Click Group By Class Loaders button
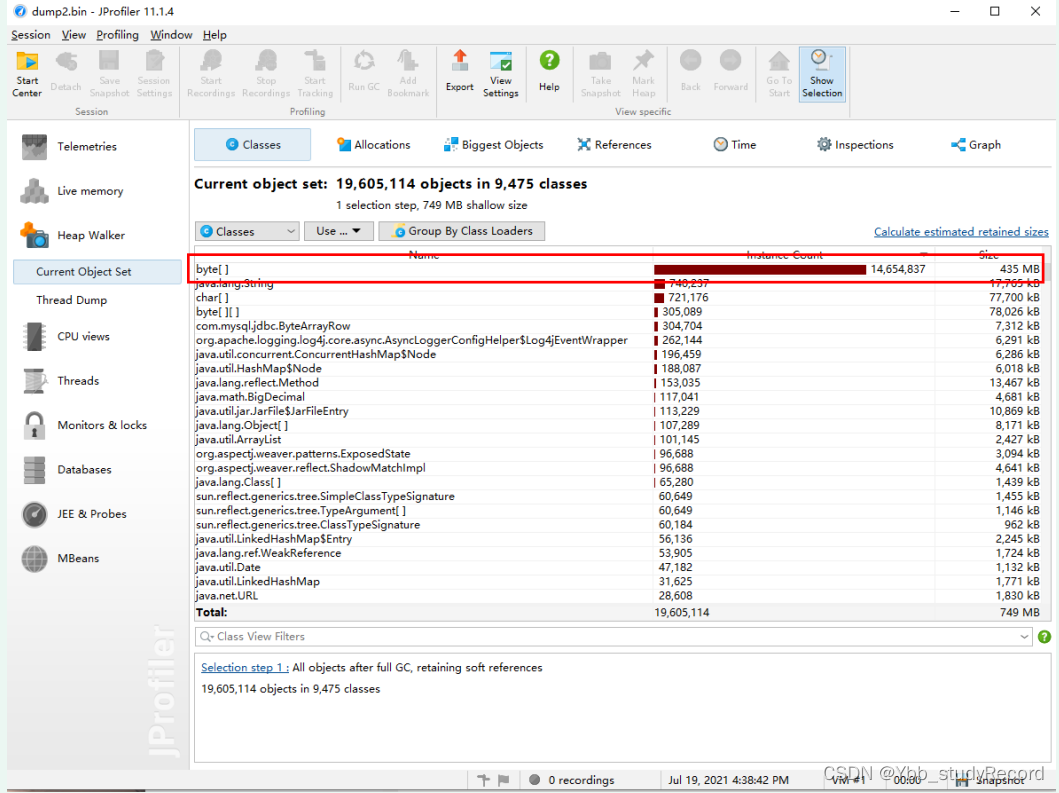1059x793 pixels. 462,231
